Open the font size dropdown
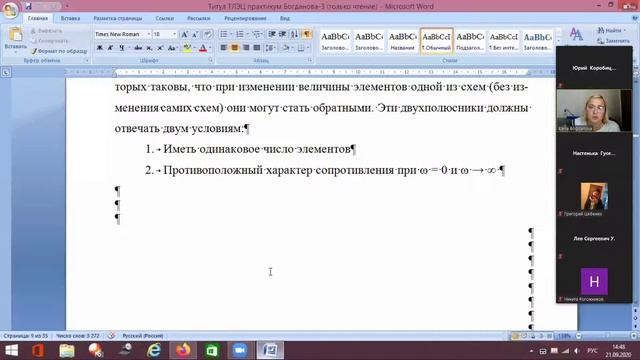Image resolution: width=640 pixels, height=360 pixels. click(174, 34)
